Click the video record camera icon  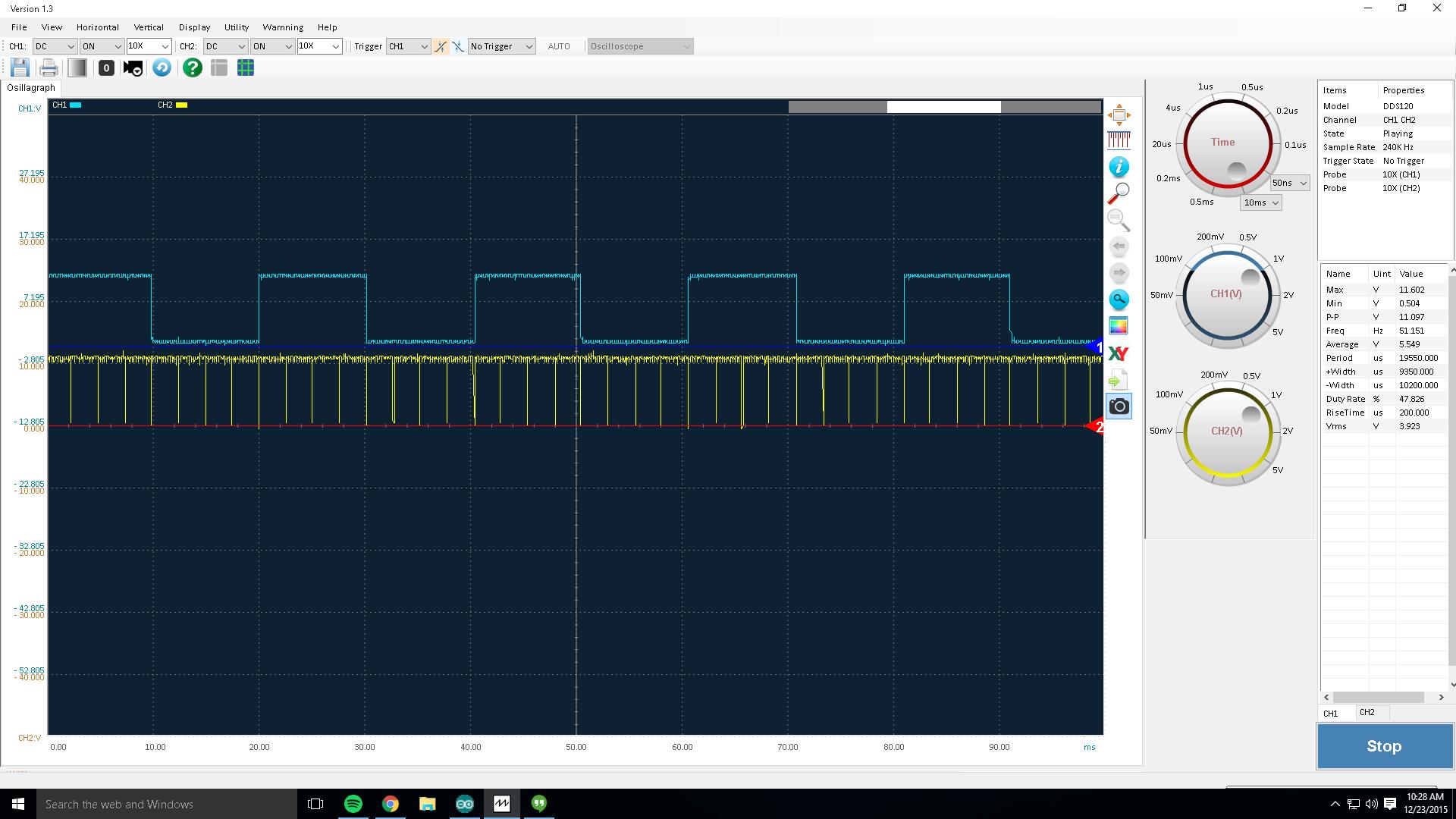pyautogui.click(x=133, y=68)
